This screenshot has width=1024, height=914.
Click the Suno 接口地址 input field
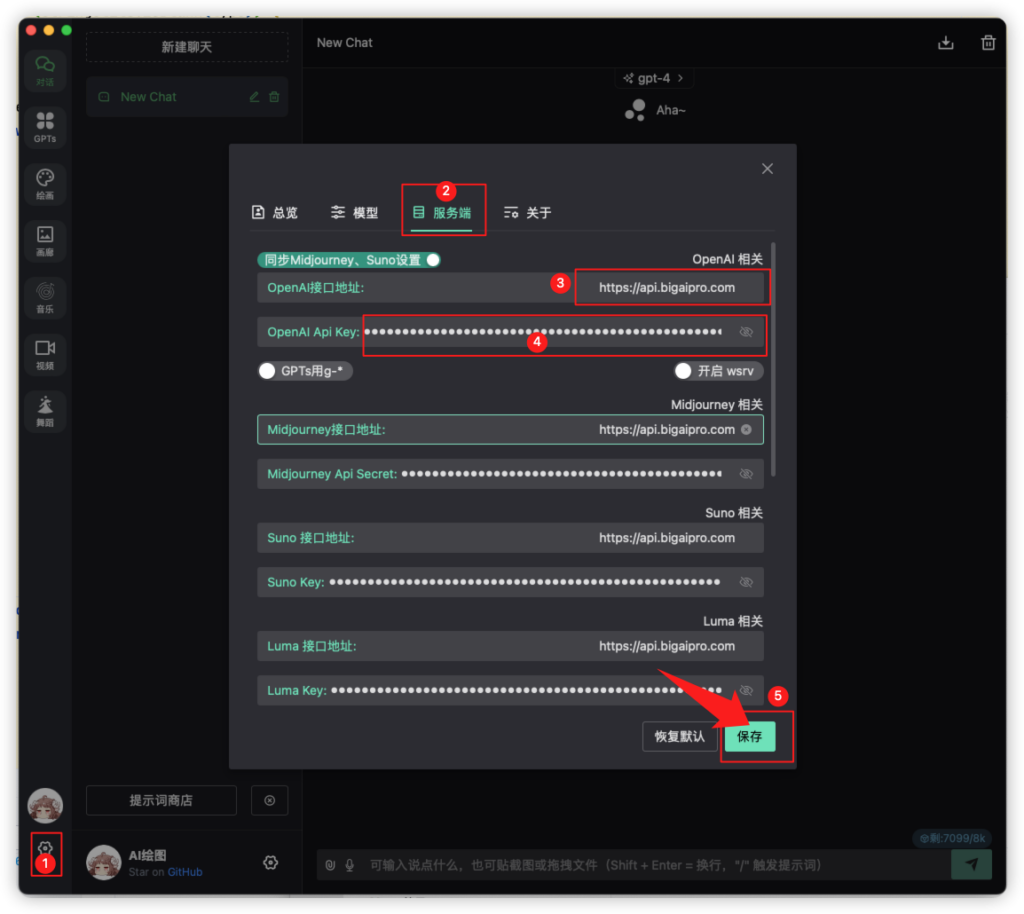tap(510, 538)
